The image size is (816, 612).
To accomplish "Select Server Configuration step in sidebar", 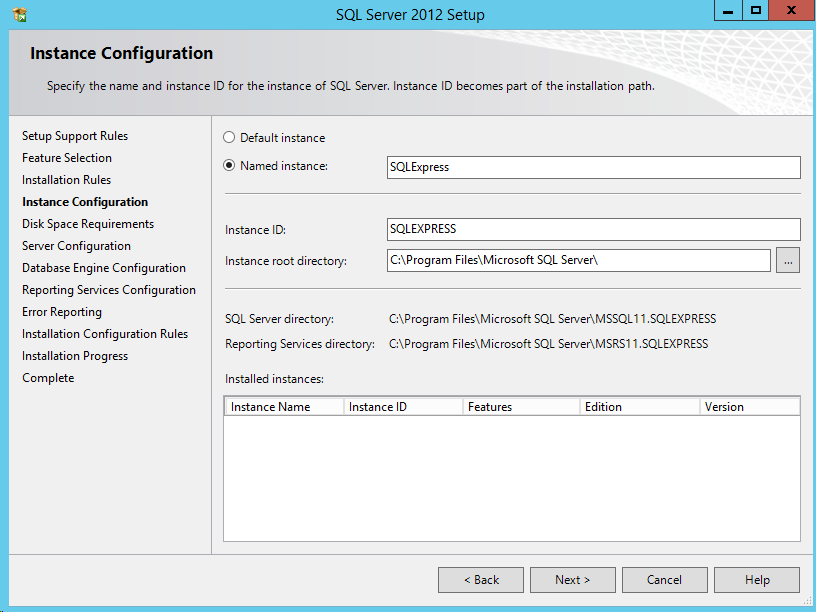I will click(x=76, y=246).
